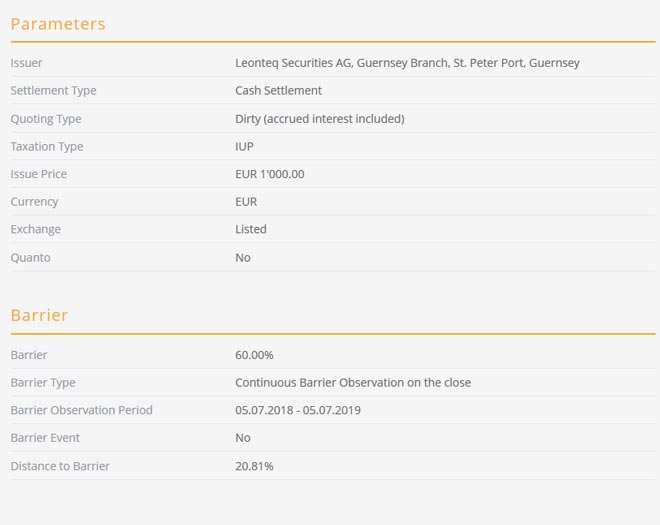Click the Barrier section heading

39,315
